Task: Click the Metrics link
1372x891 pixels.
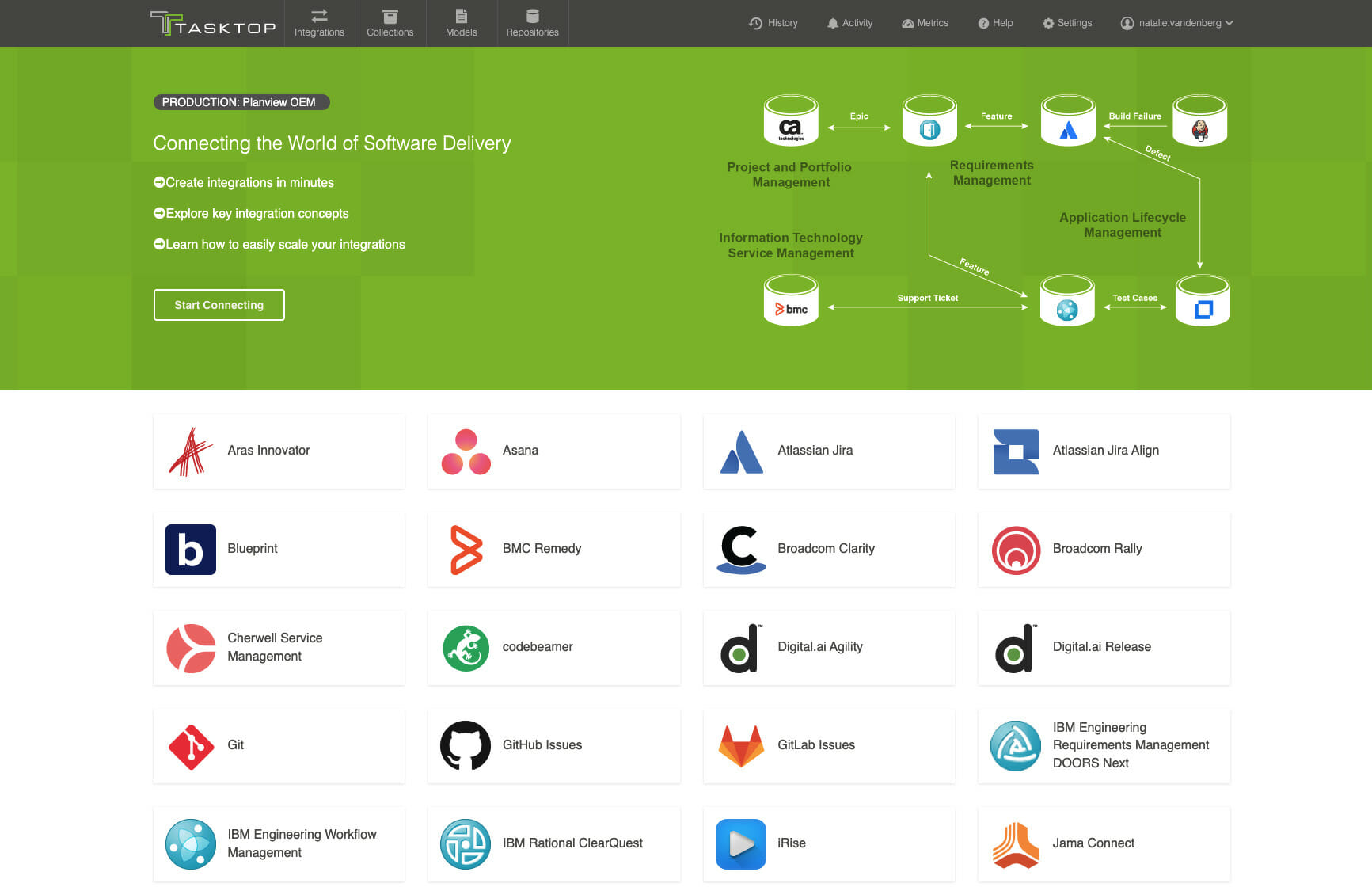Action: click(925, 23)
